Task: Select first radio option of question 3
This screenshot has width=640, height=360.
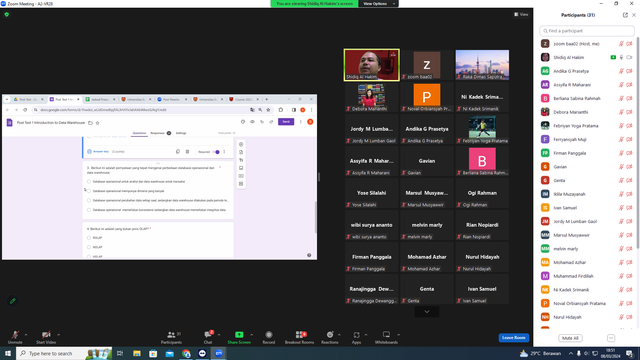Action: point(89,181)
